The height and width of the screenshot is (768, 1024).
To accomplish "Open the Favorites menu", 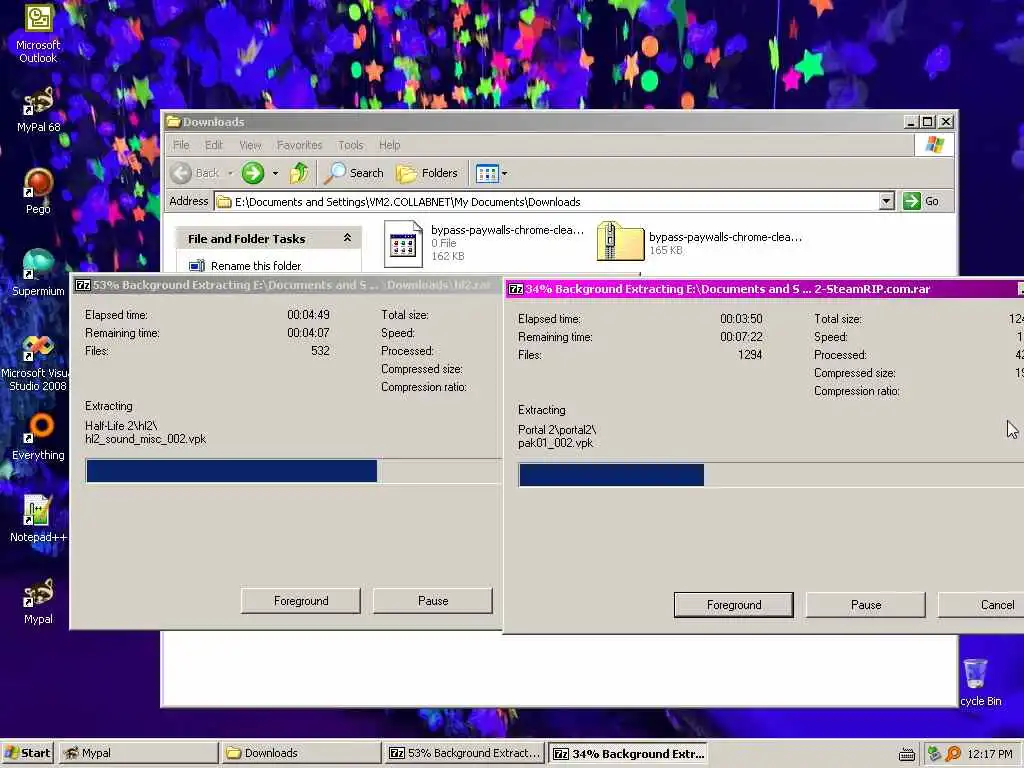I will (299, 145).
